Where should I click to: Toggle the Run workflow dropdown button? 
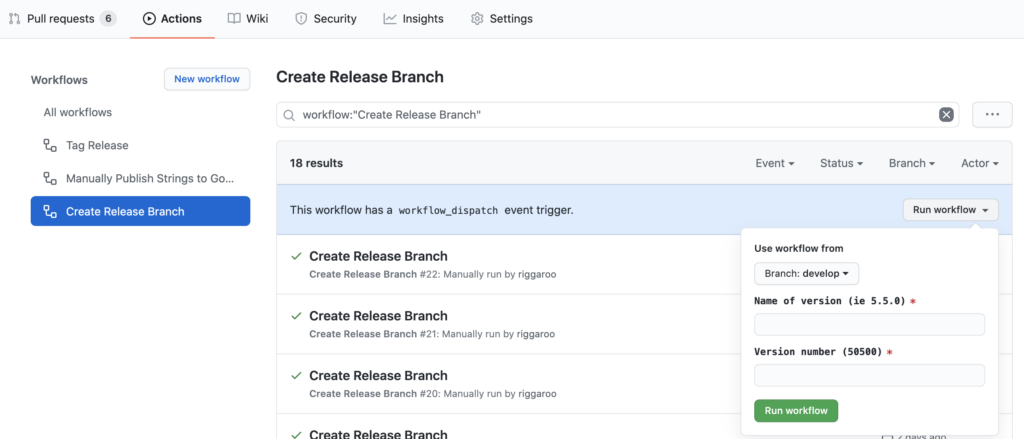(950, 210)
